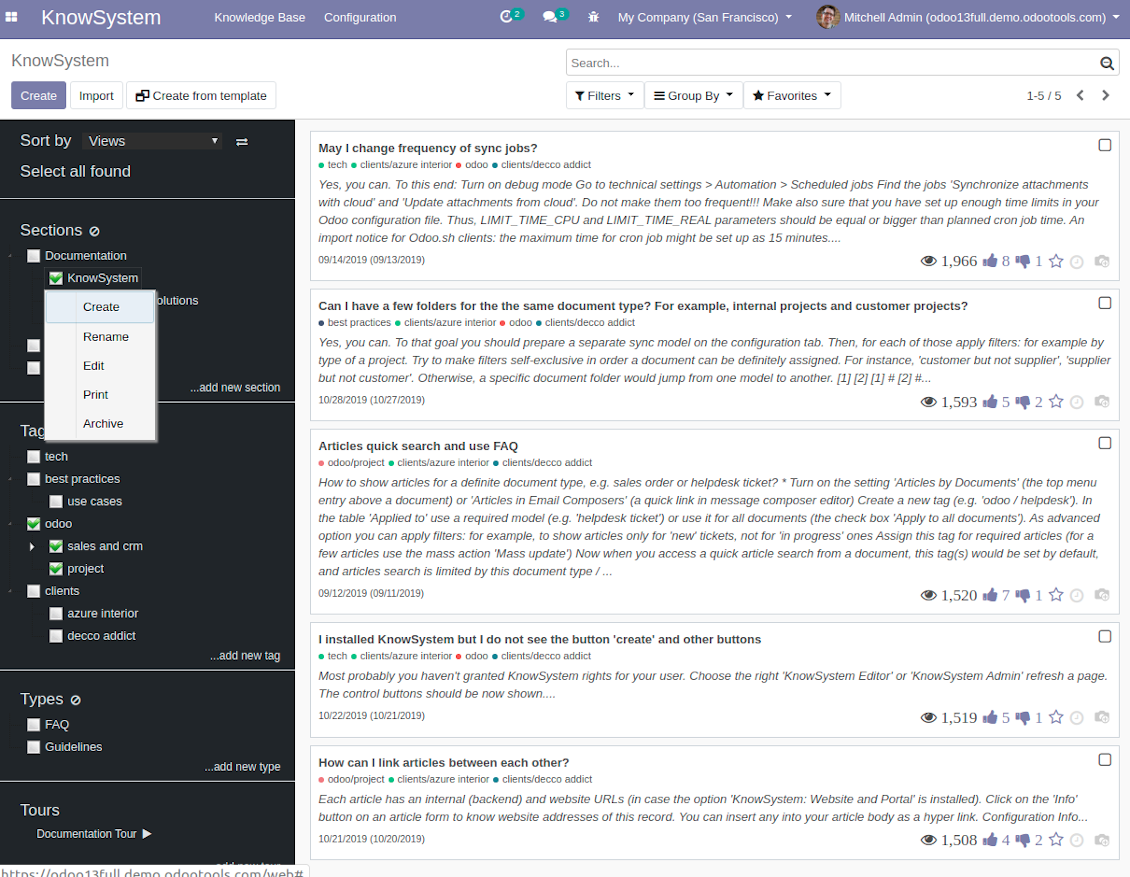Select the 'link articles' article checkbox
1130x877 pixels.
click(1104, 760)
